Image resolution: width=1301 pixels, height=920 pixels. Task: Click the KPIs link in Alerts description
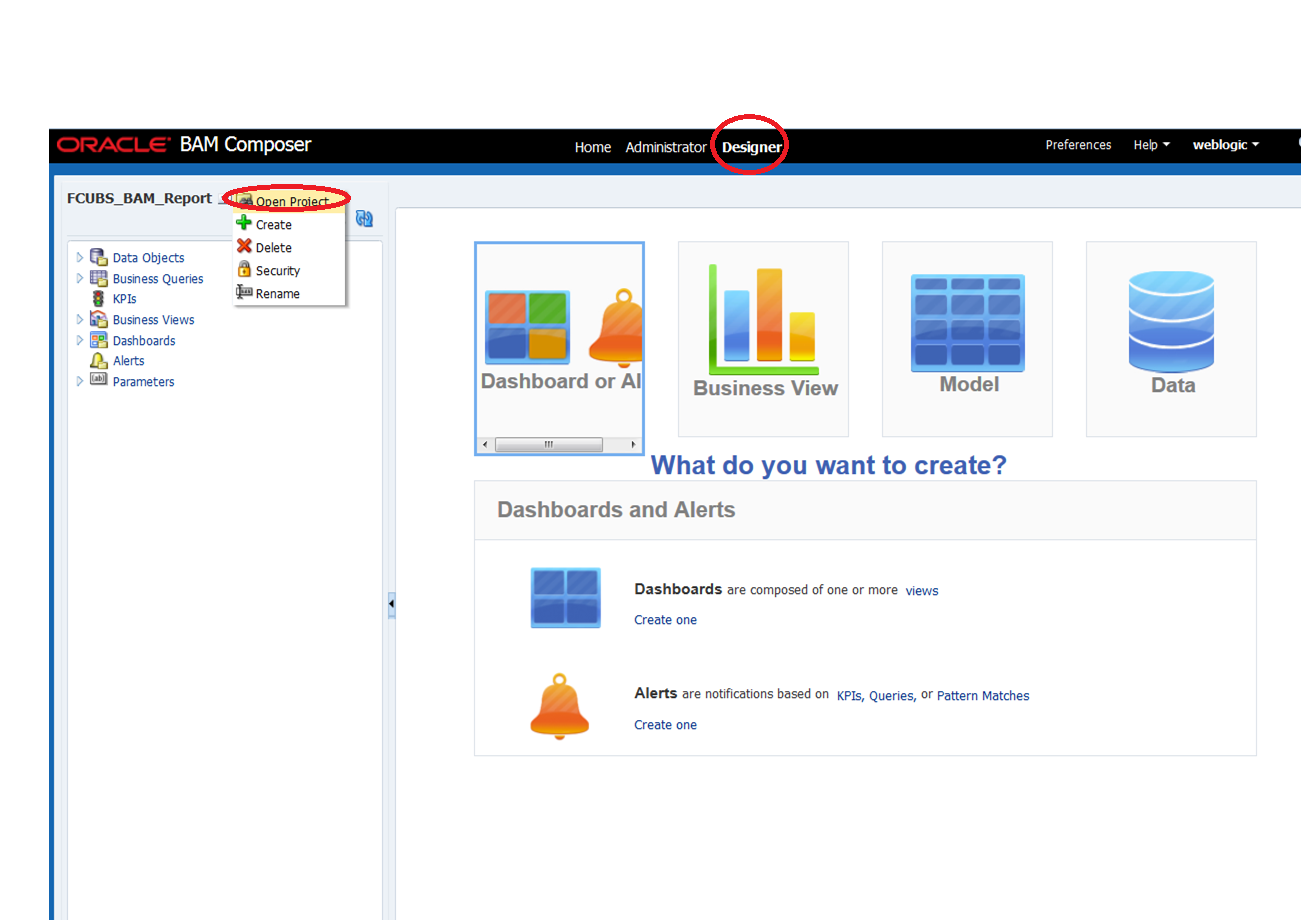[850, 696]
